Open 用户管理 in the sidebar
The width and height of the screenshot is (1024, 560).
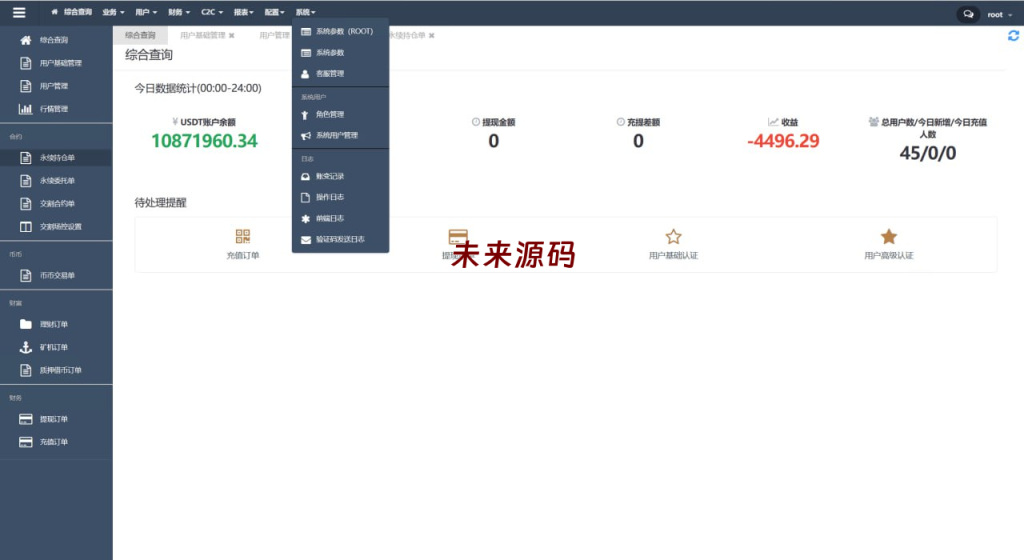click(56, 86)
